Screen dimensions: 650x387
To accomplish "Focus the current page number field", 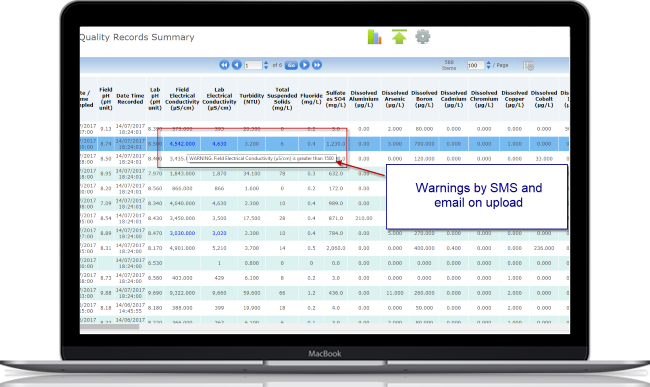I will (253, 65).
